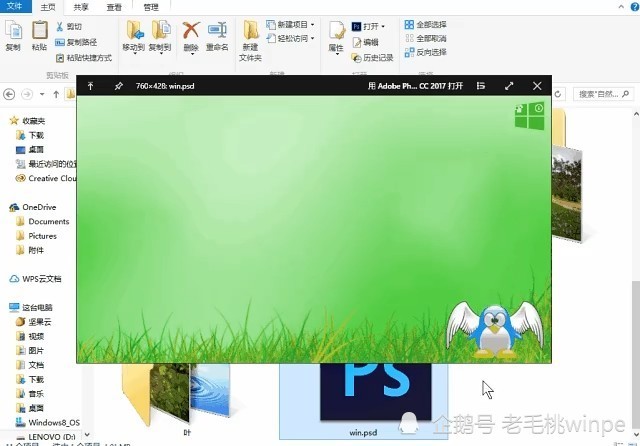Click Select all (全部选择)
This screenshot has width=640, height=446.
point(426,24)
